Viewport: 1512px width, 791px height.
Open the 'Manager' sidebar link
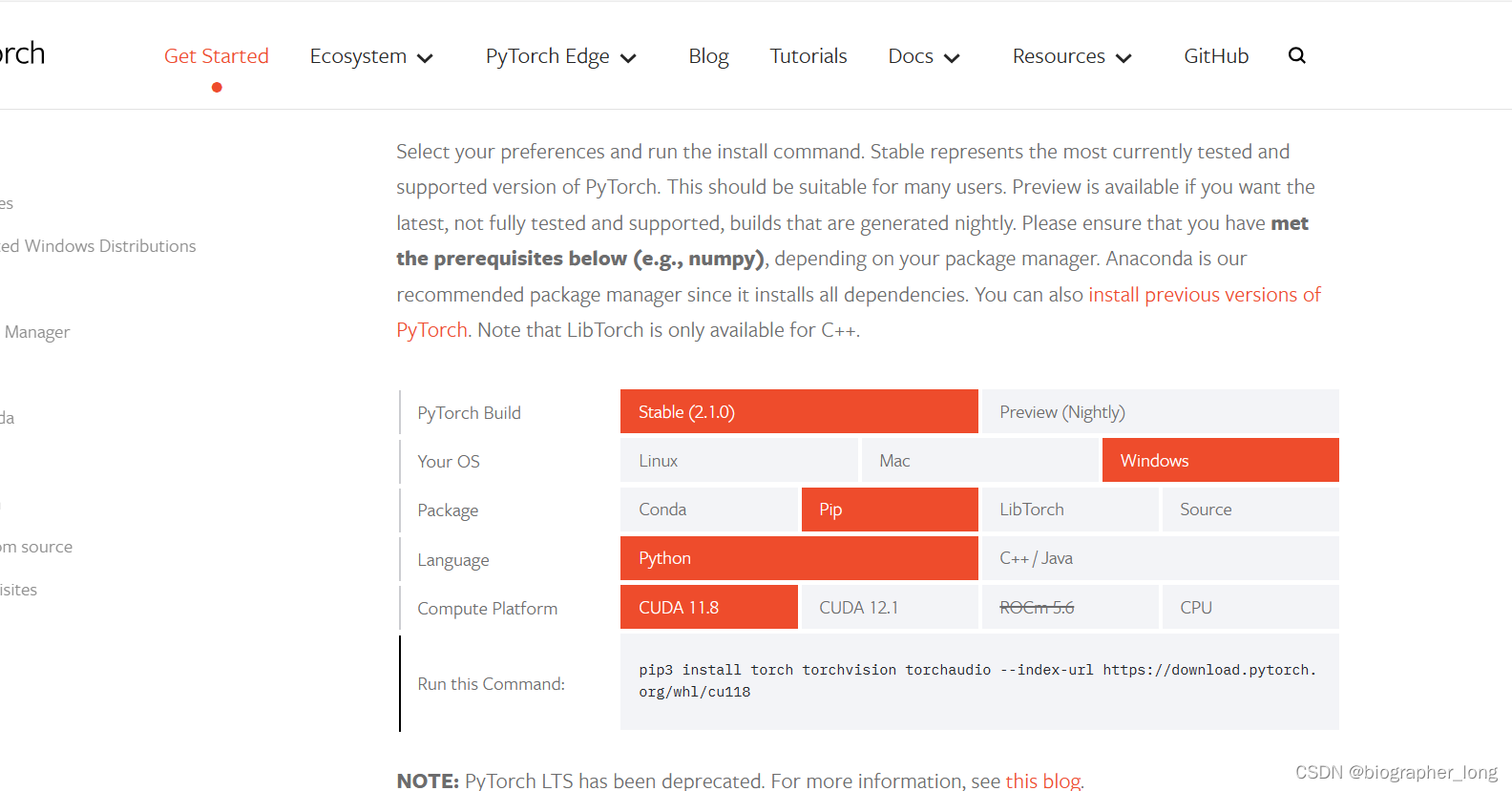click(36, 332)
